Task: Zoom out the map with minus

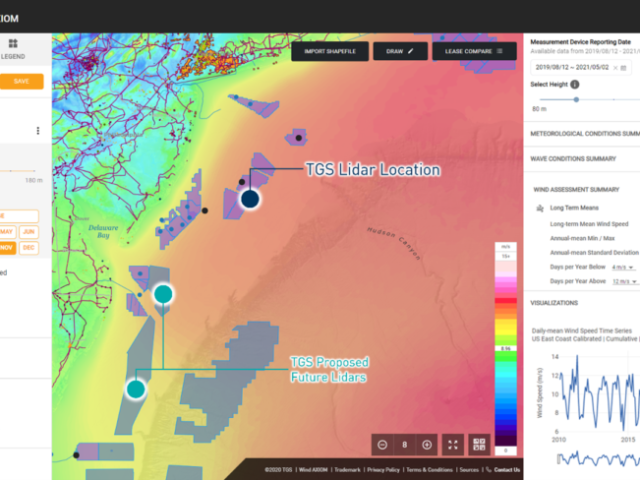Action: click(382, 445)
